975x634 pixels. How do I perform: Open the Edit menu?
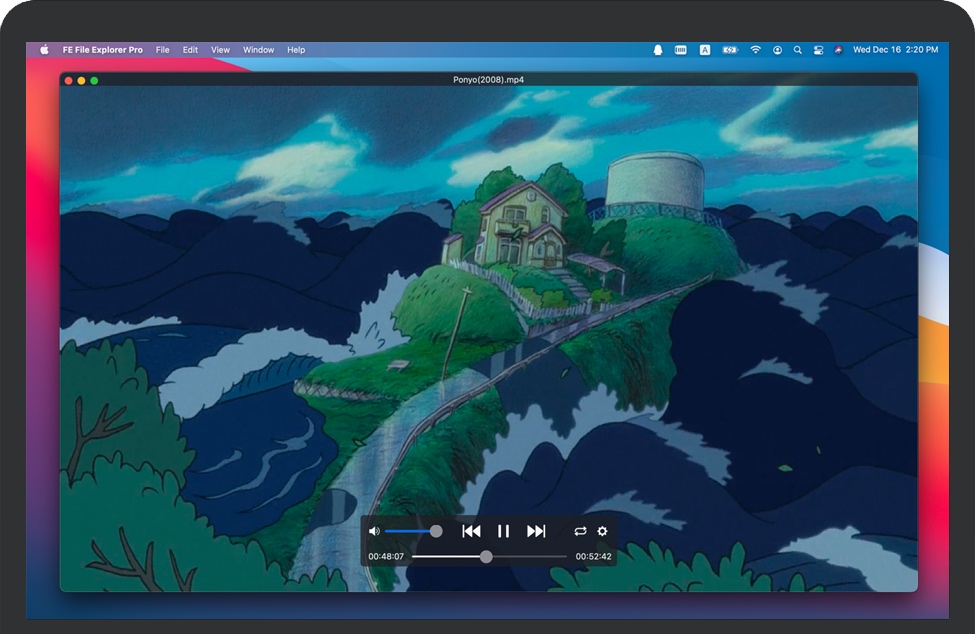190,50
